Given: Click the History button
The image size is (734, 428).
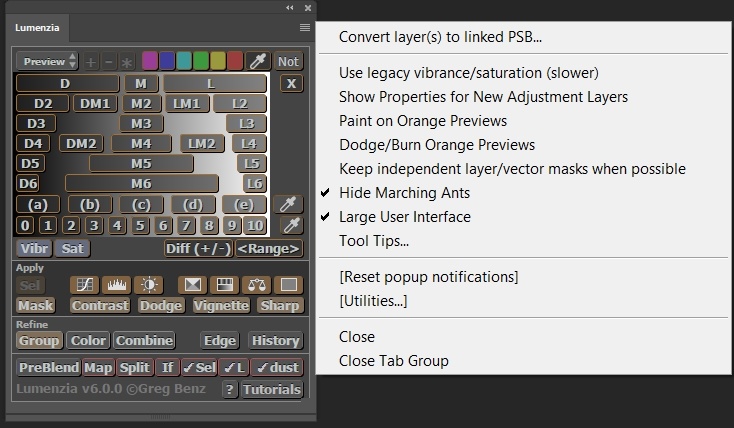Looking at the screenshot, I should click(275, 340).
